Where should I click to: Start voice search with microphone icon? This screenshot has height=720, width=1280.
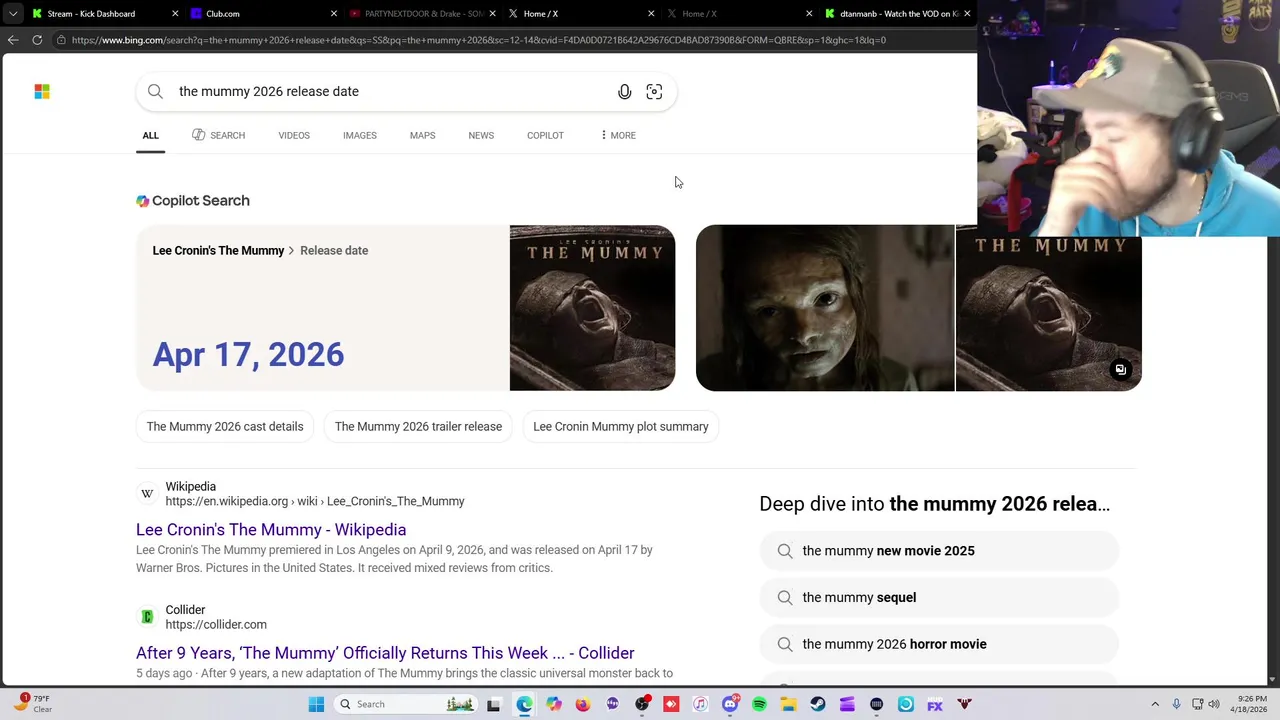pyautogui.click(x=624, y=92)
